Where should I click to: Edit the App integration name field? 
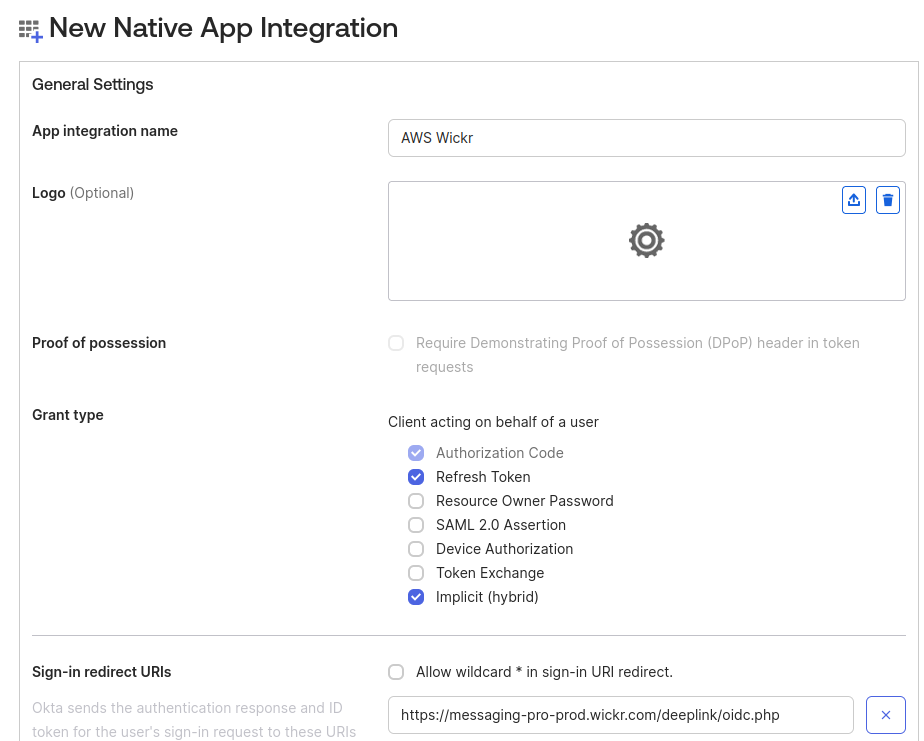point(646,138)
